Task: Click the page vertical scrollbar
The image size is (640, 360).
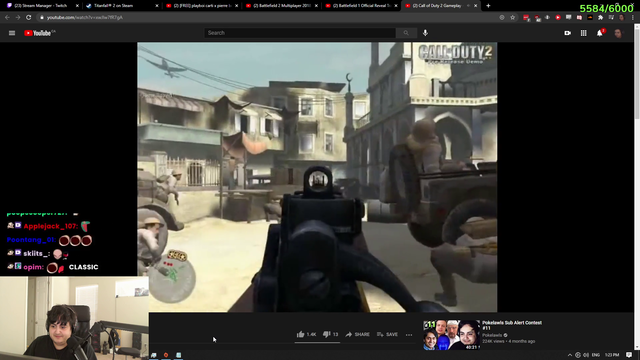Action: click(x=637, y=188)
